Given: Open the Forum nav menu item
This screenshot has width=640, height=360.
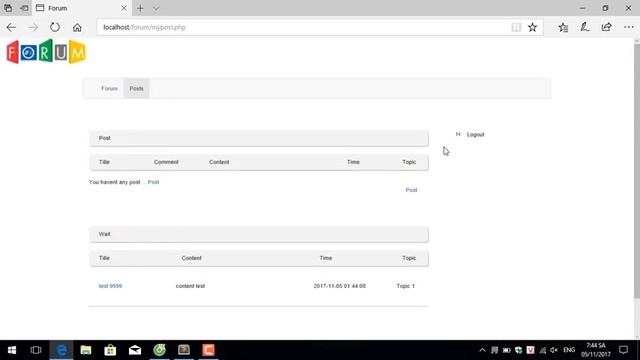Looking at the screenshot, I should point(109,89).
